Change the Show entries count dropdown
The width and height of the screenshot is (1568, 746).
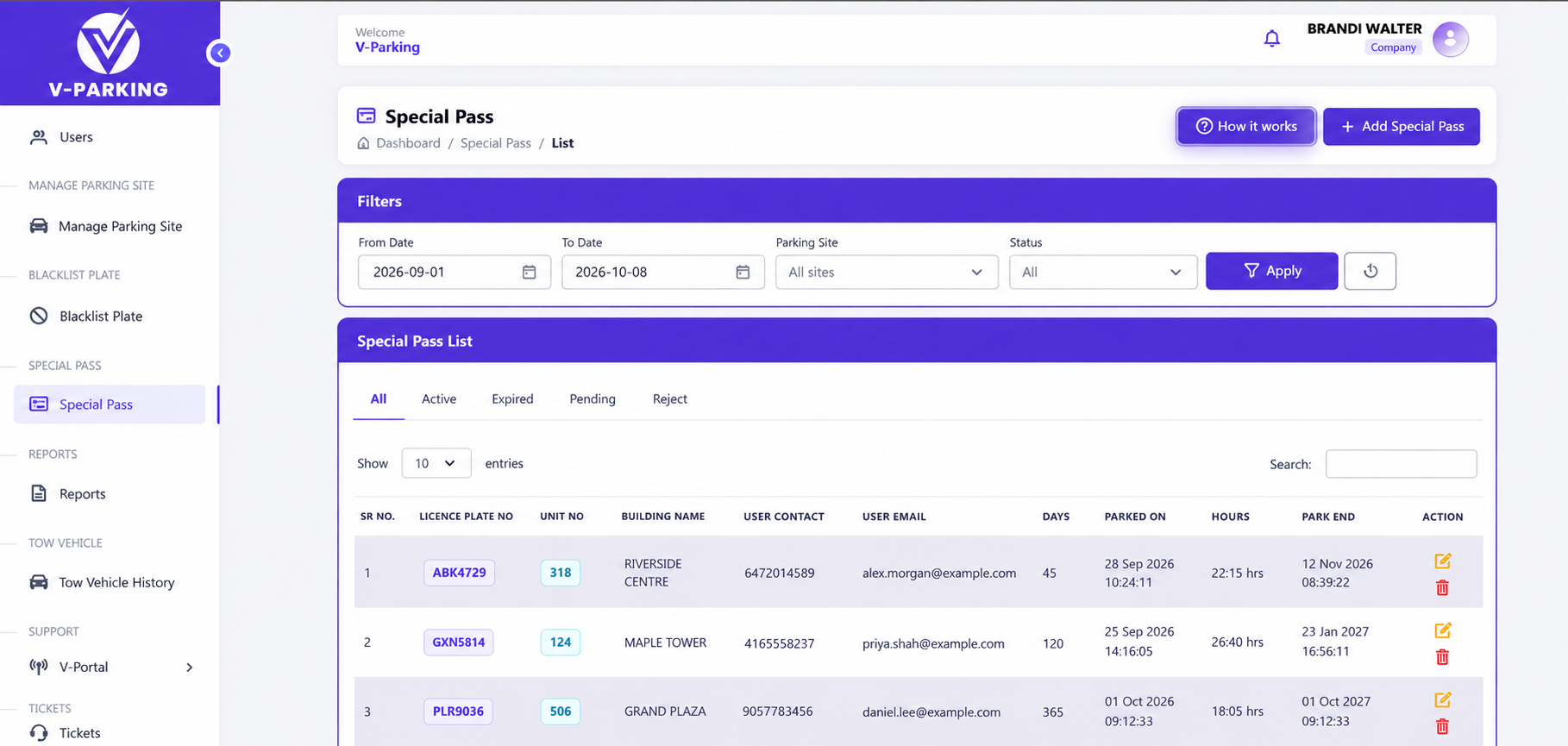pos(436,463)
